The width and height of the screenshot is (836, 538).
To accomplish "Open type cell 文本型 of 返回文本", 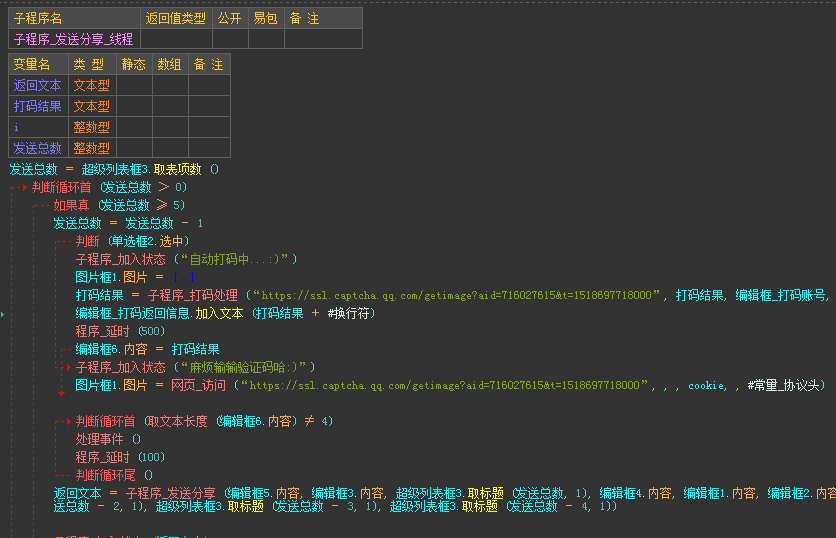I will (92, 85).
